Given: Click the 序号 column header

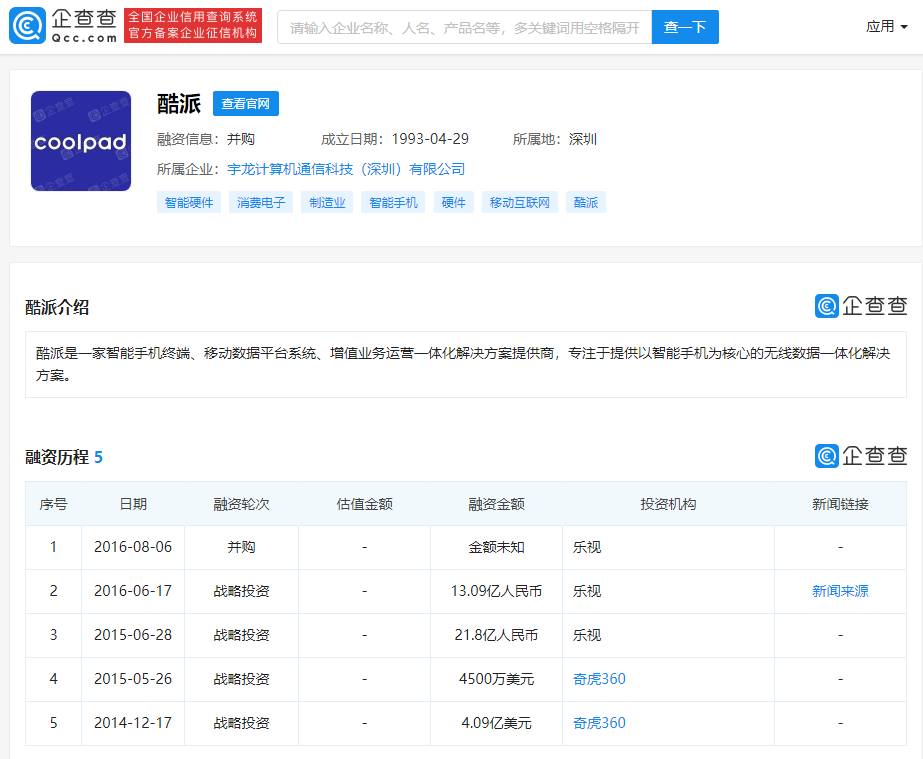Looking at the screenshot, I should 53,504.
